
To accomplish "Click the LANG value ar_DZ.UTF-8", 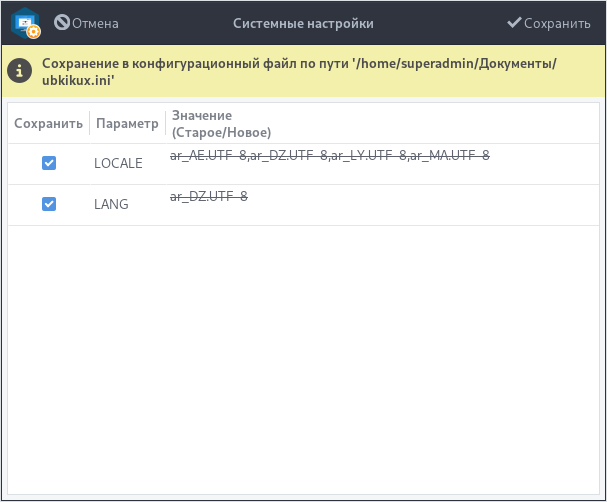I will coord(209,197).
